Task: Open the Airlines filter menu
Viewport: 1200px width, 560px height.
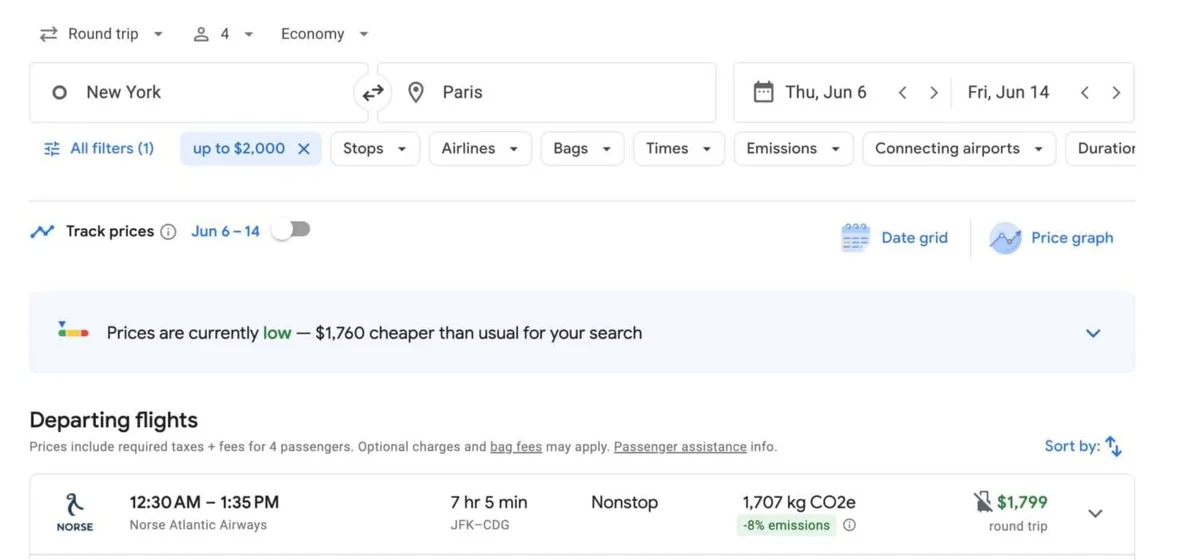Action: click(479, 149)
